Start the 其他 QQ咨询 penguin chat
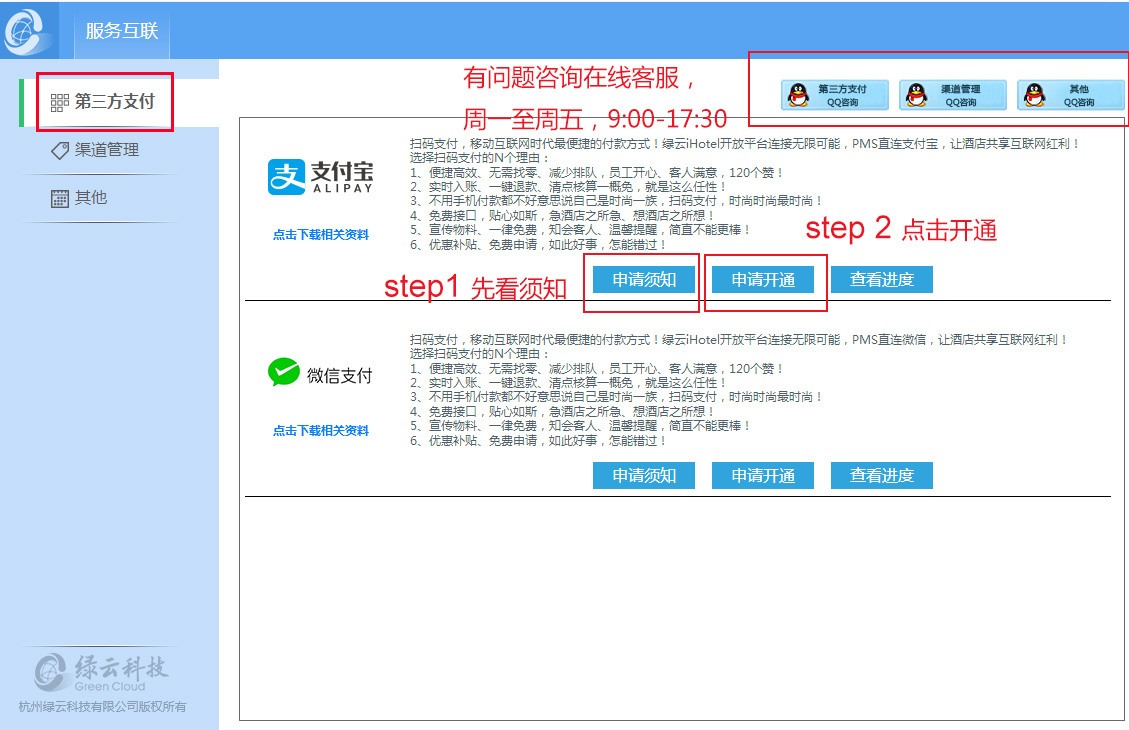This screenshot has height=730, width=1129. click(1071, 95)
